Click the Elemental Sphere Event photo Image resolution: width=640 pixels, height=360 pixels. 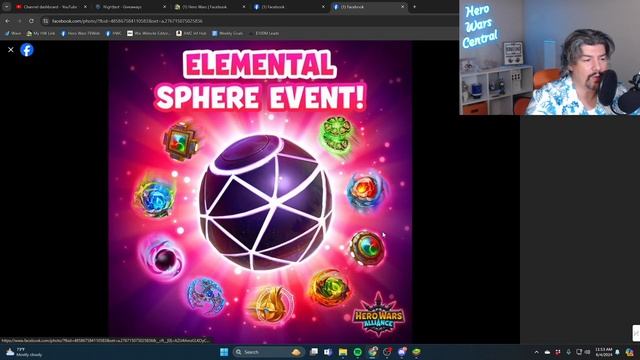point(260,192)
